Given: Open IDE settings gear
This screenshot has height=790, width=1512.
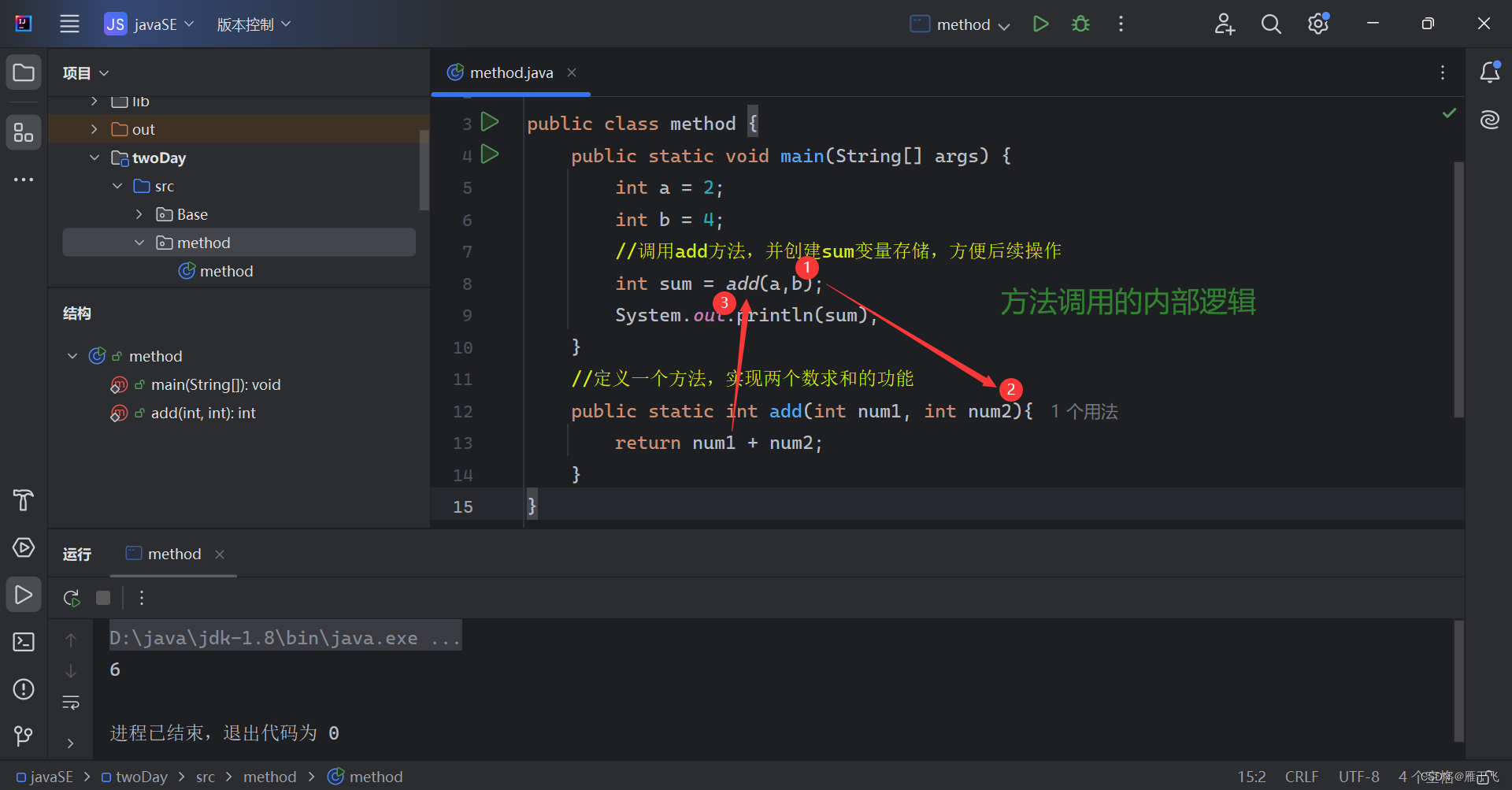Looking at the screenshot, I should pos(1318,24).
